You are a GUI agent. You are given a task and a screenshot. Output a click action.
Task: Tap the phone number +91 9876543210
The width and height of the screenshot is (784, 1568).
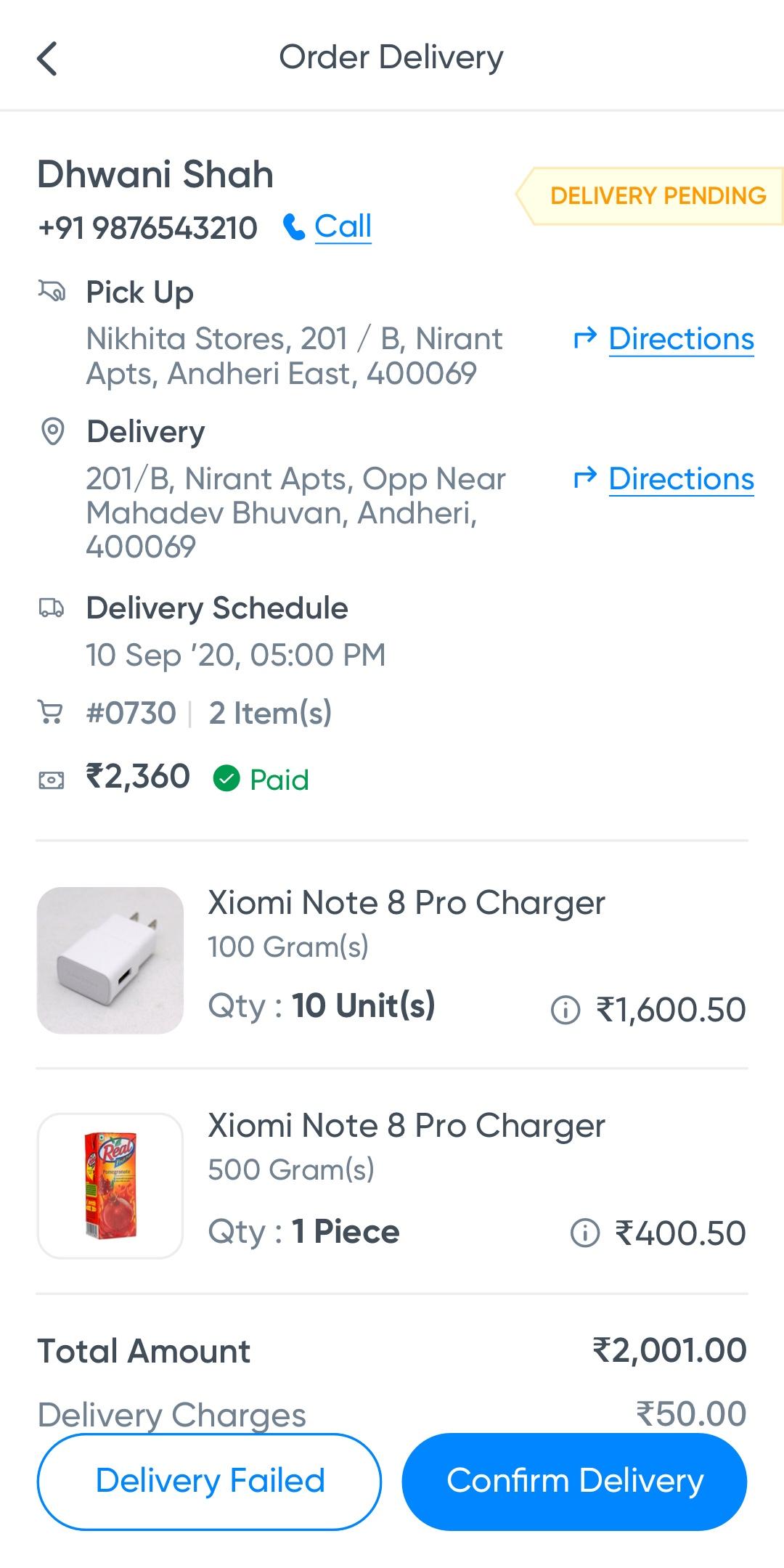click(x=147, y=228)
